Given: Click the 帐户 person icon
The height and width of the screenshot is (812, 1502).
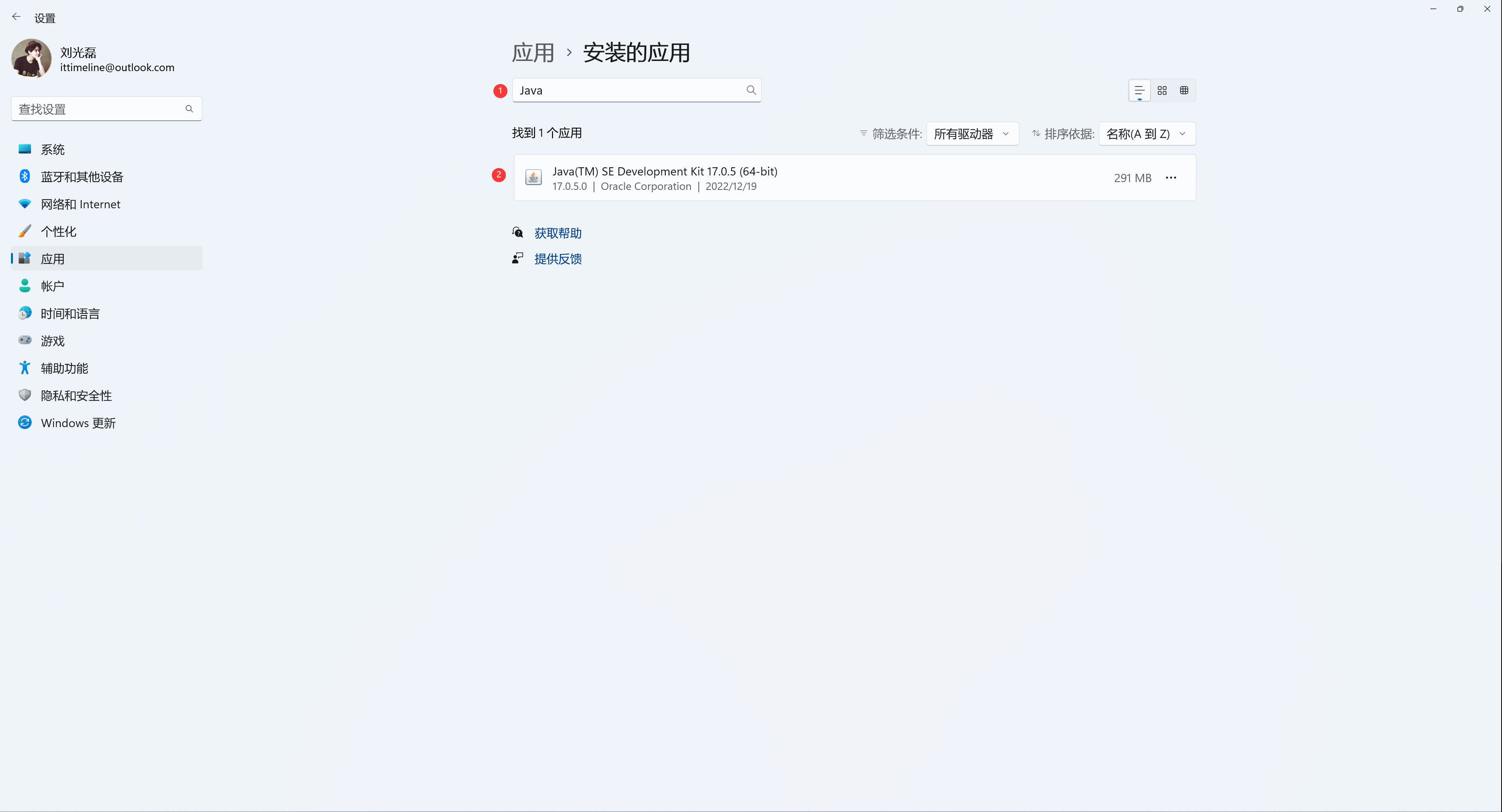Looking at the screenshot, I should point(25,286).
